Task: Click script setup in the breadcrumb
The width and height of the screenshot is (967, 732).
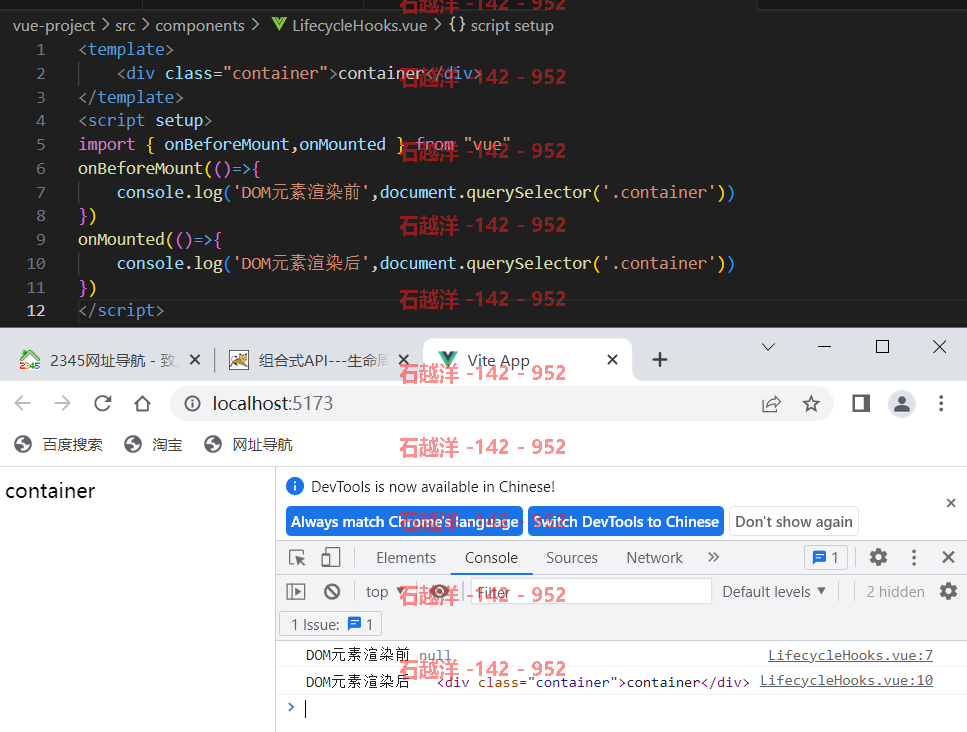Action: tap(501, 25)
